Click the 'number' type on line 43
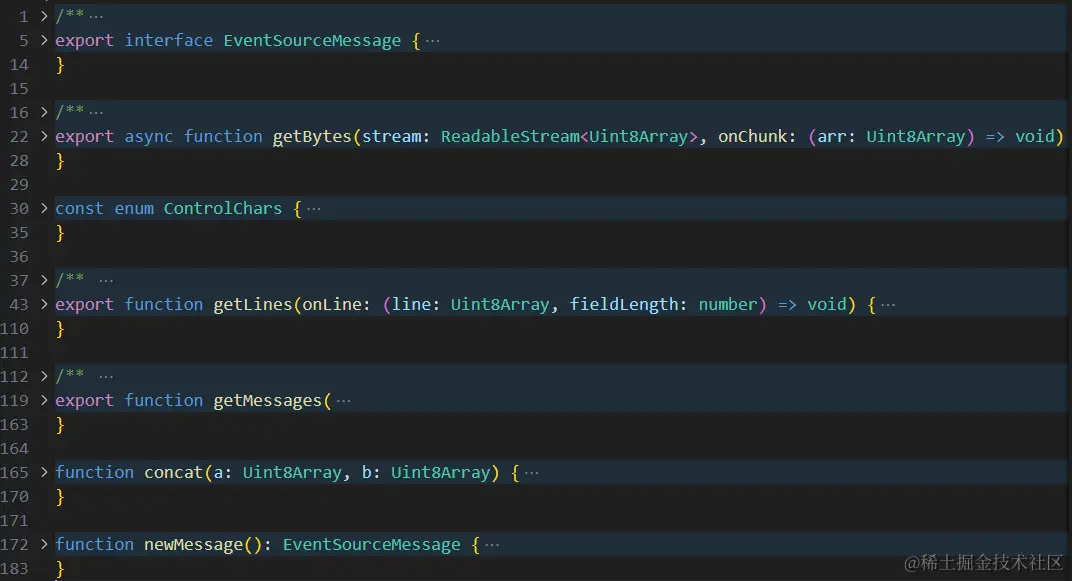 coord(727,304)
